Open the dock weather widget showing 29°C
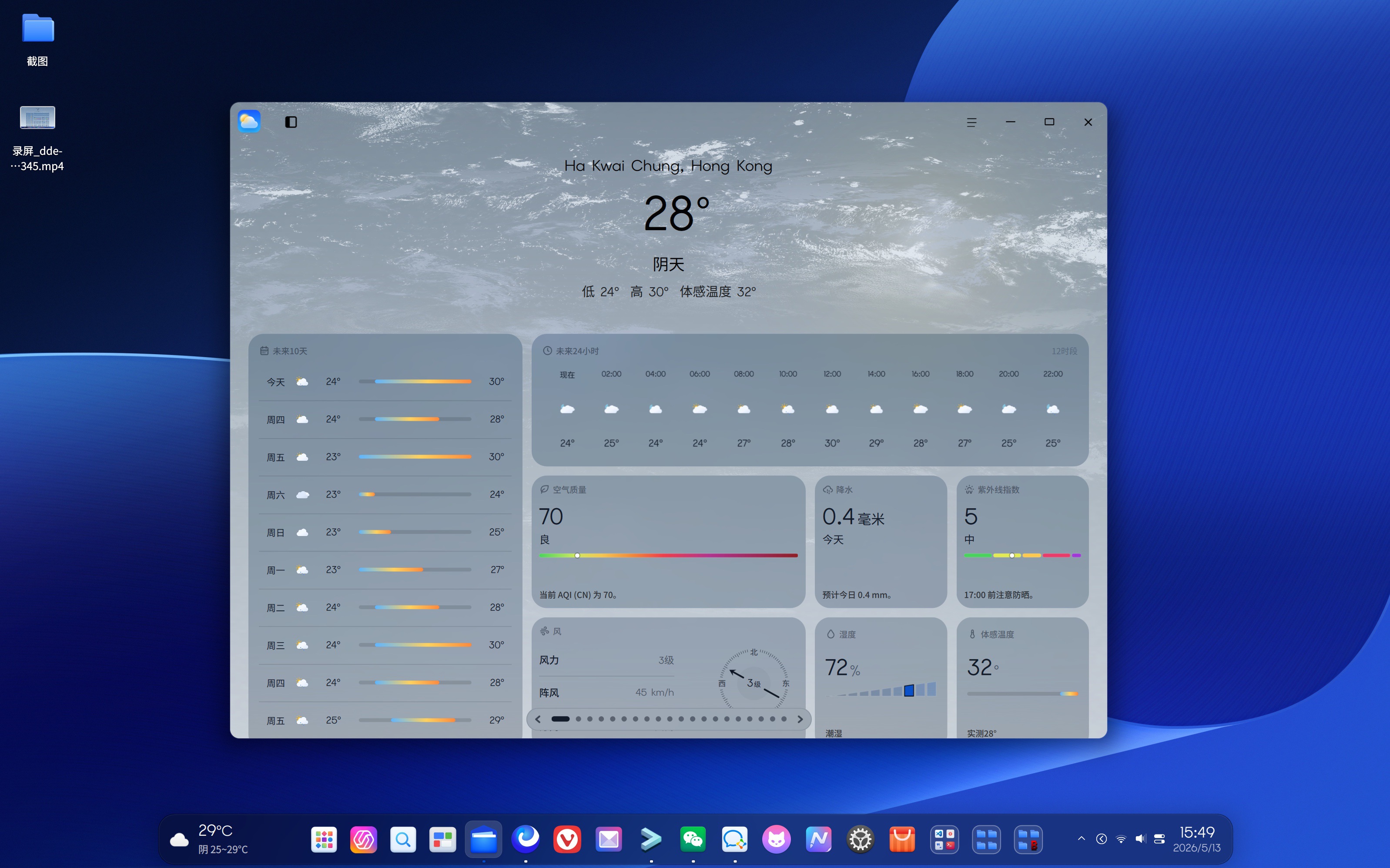The image size is (1390, 868). [209, 839]
